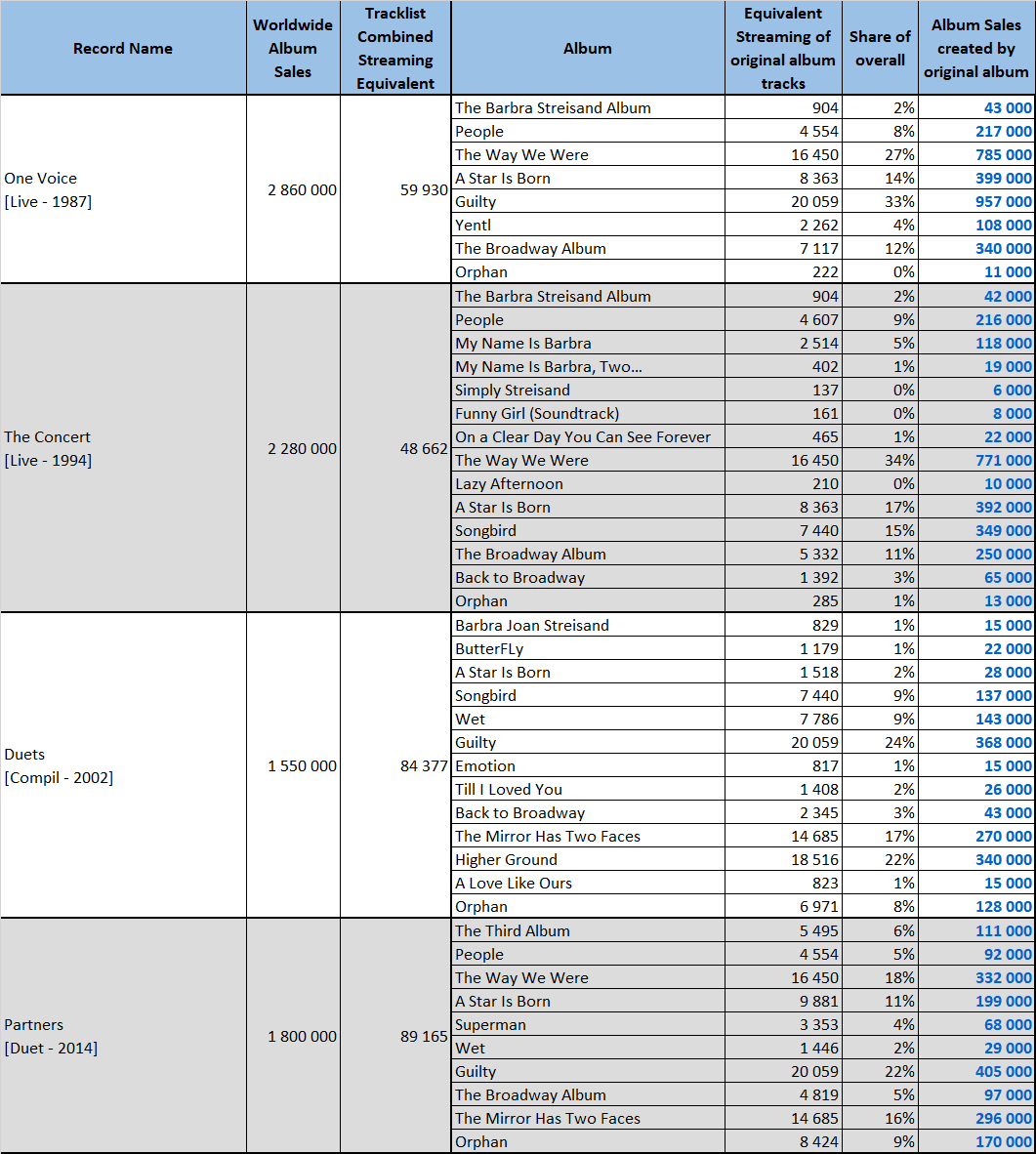Click the 'Worldwide Album Sales' header
Image resolution: width=1036 pixels, height=1154 pixels.
tap(293, 48)
